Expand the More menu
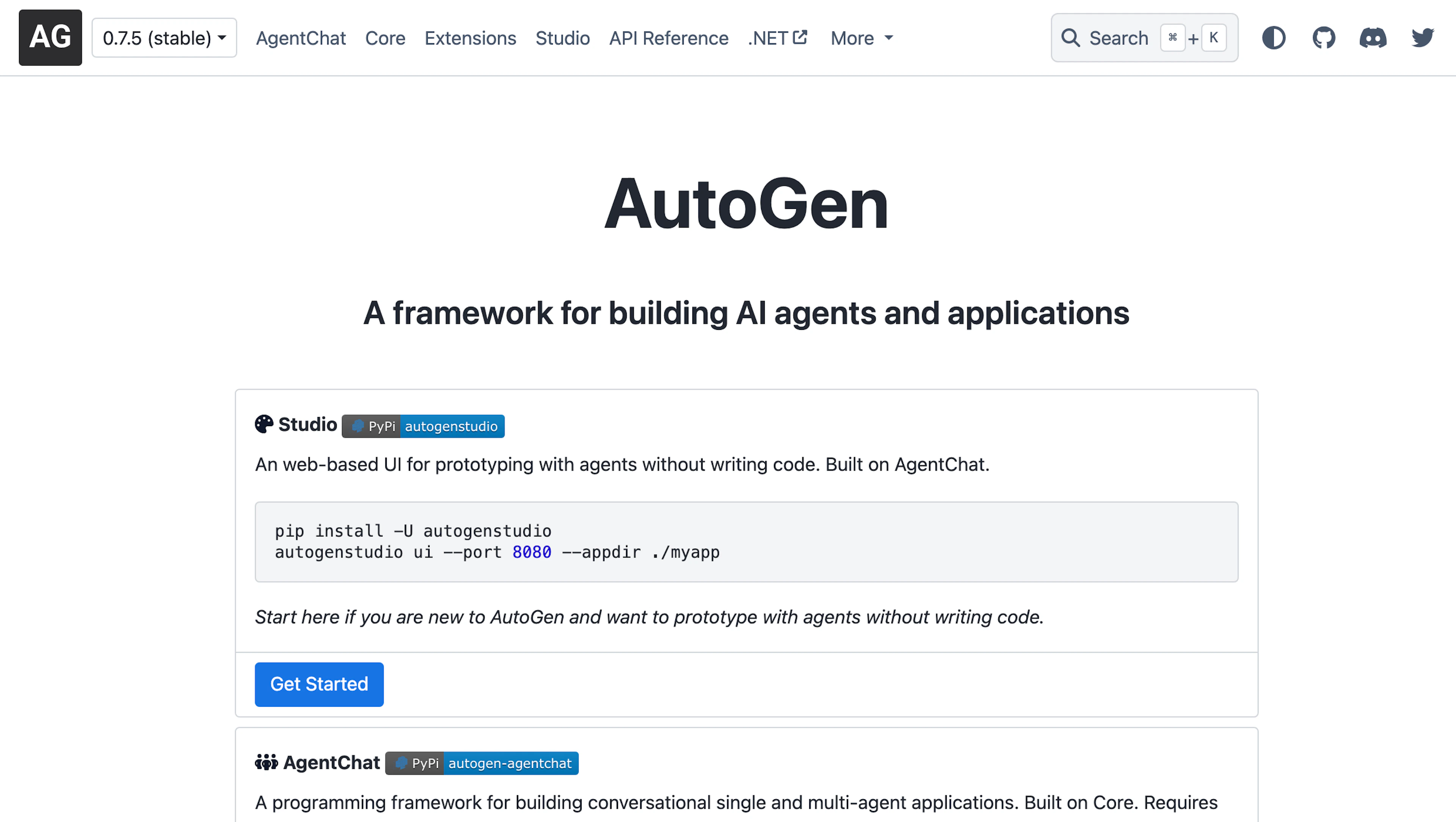Image resolution: width=1456 pixels, height=822 pixels. pyautogui.click(x=860, y=38)
